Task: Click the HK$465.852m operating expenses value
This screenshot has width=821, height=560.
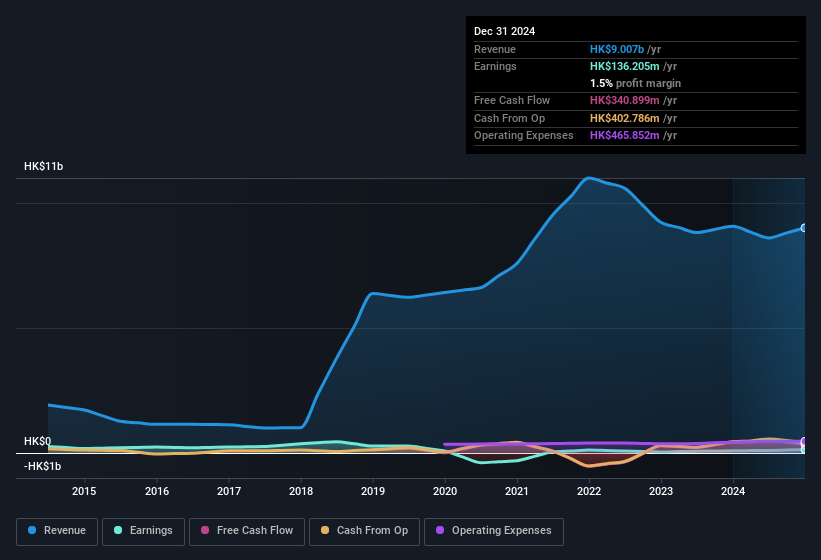Action: click(x=625, y=136)
